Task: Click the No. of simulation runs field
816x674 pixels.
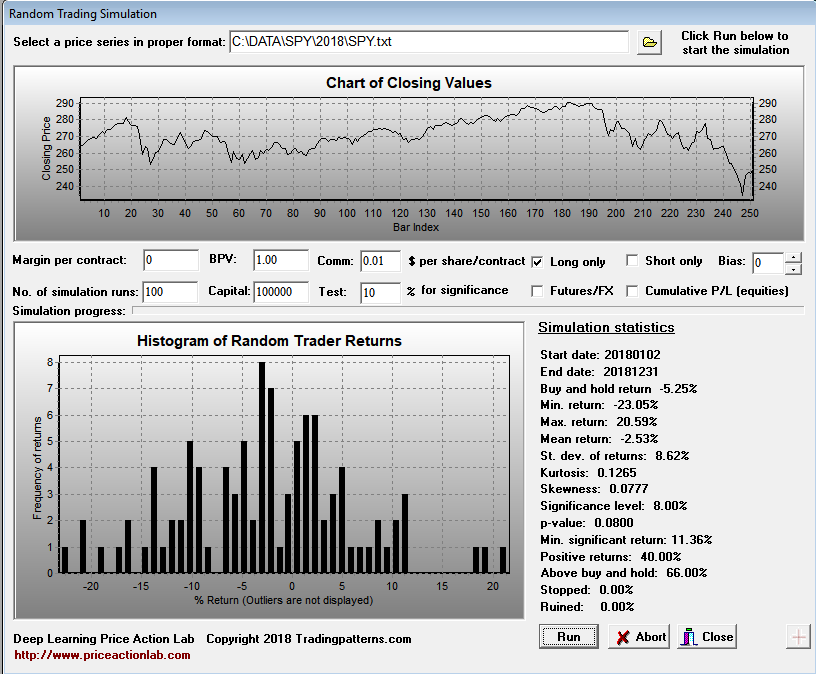Action: pyautogui.click(x=171, y=292)
